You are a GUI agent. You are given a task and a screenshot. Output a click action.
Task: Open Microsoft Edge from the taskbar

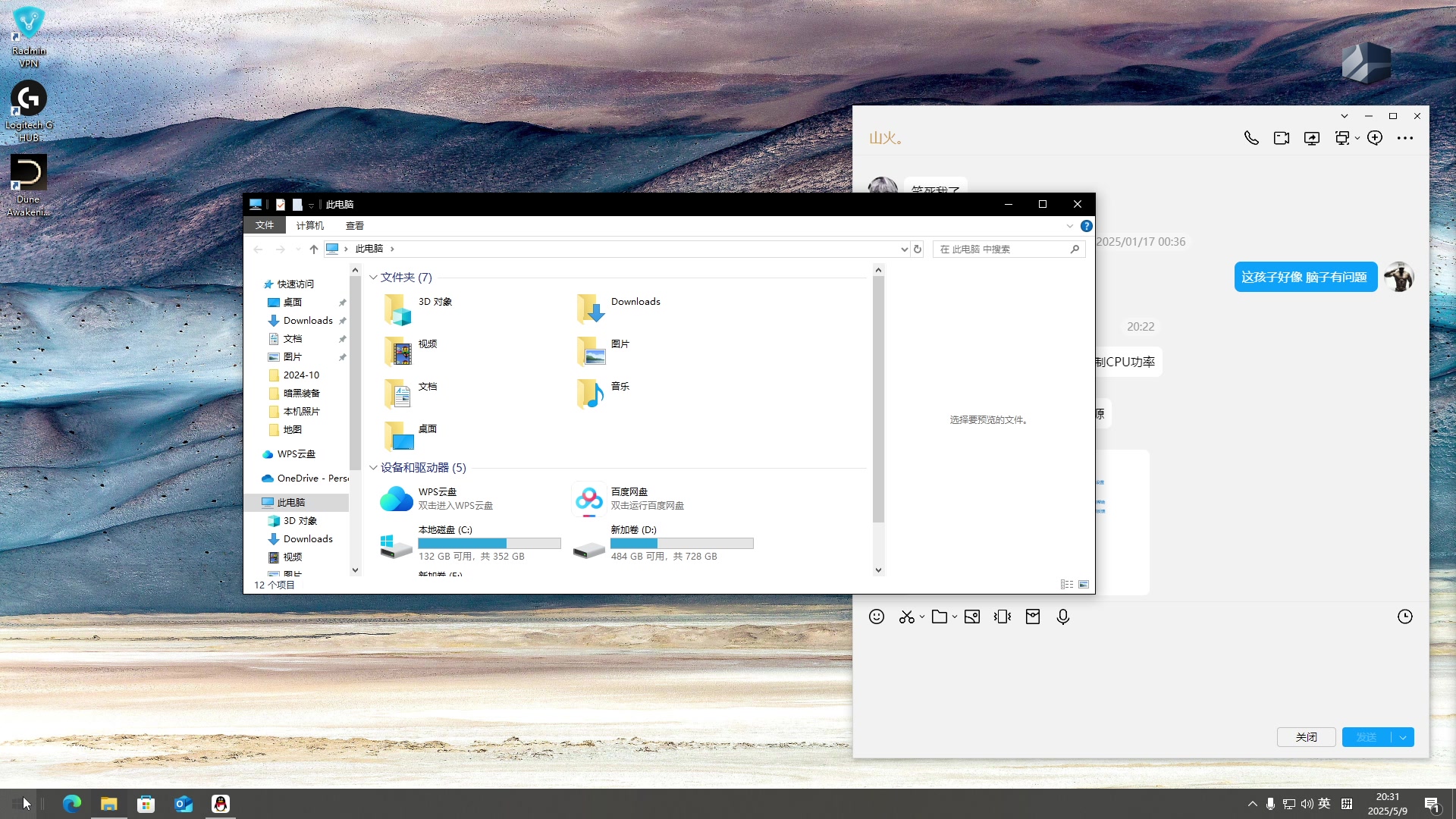pyautogui.click(x=72, y=804)
